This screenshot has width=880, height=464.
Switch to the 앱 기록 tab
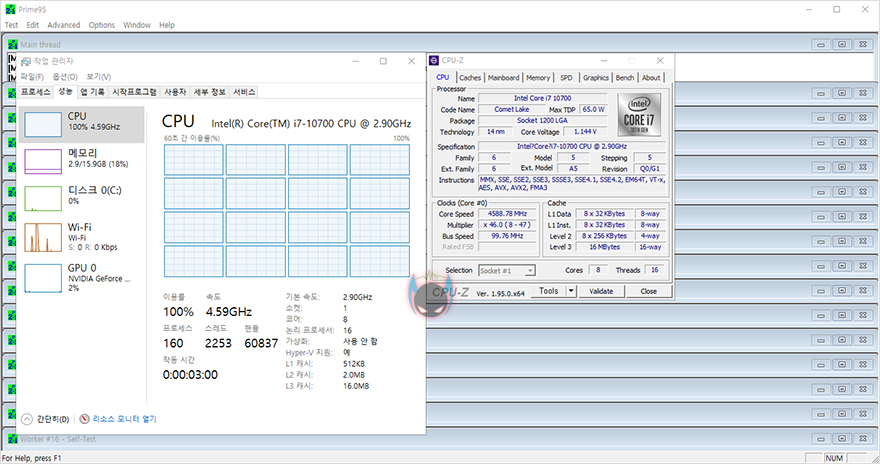tap(92, 92)
